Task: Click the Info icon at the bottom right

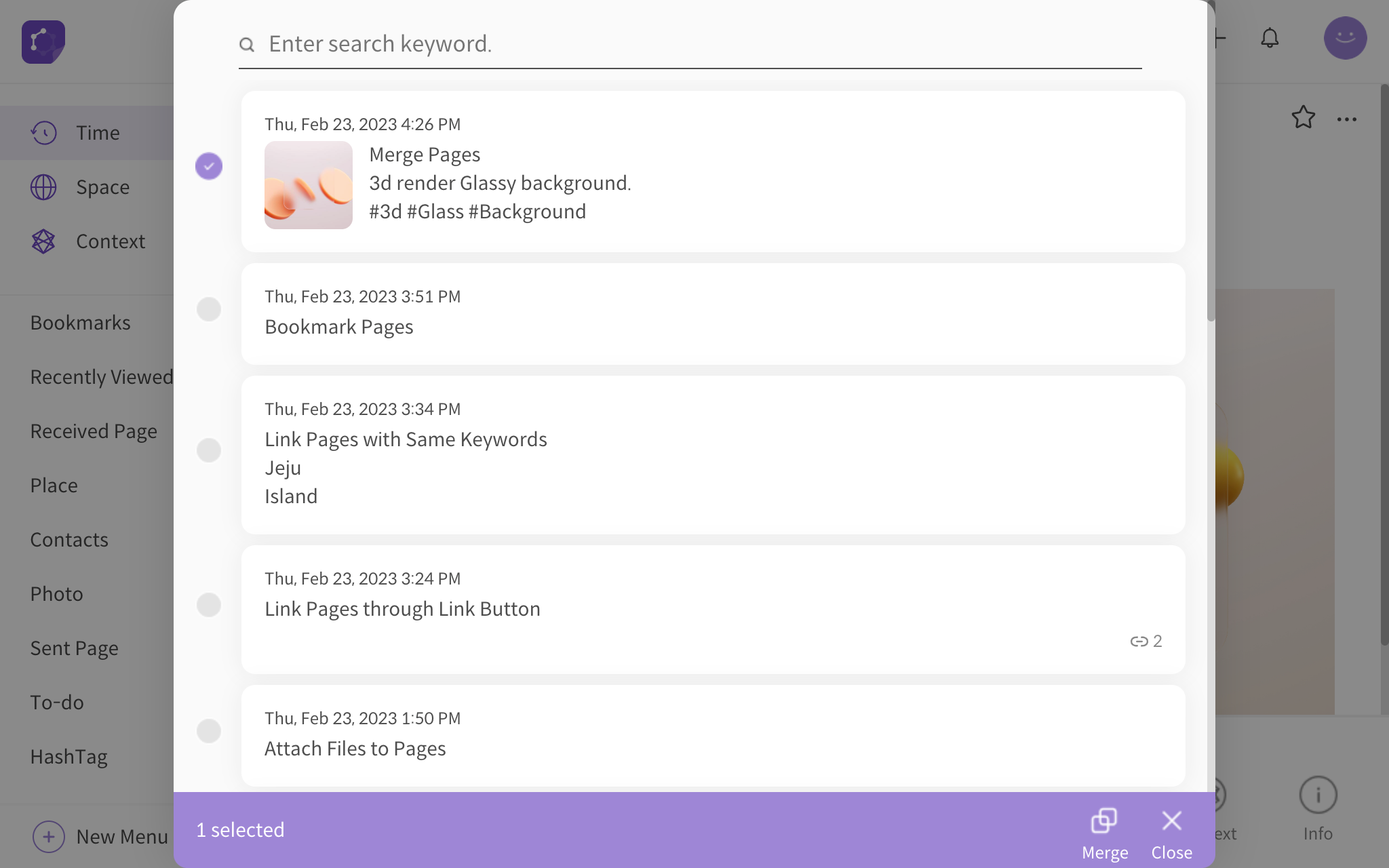Action: (x=1318, y=795)
